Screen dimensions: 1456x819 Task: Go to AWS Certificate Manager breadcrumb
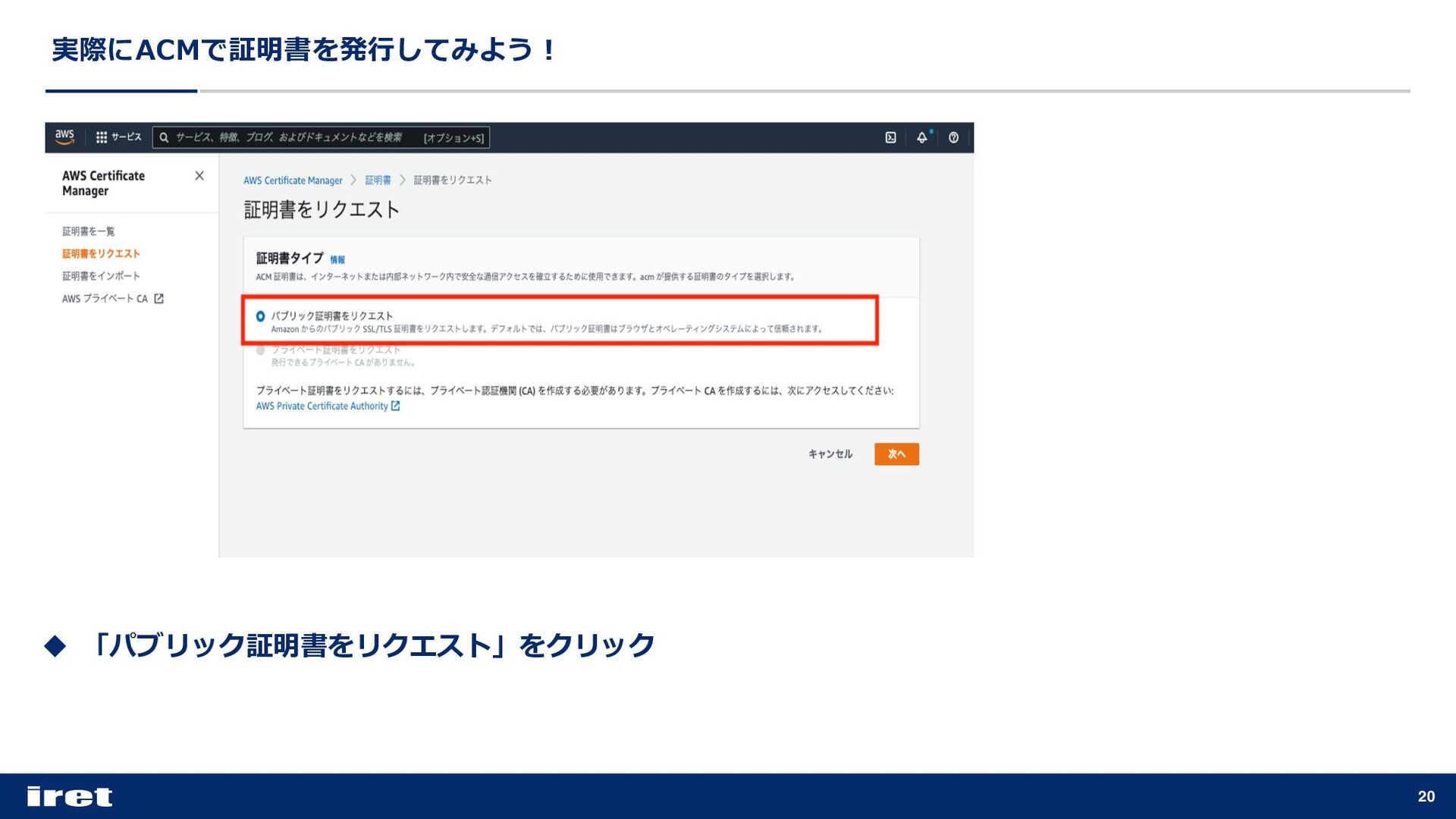pyautogui.click(x=293, y=180)
